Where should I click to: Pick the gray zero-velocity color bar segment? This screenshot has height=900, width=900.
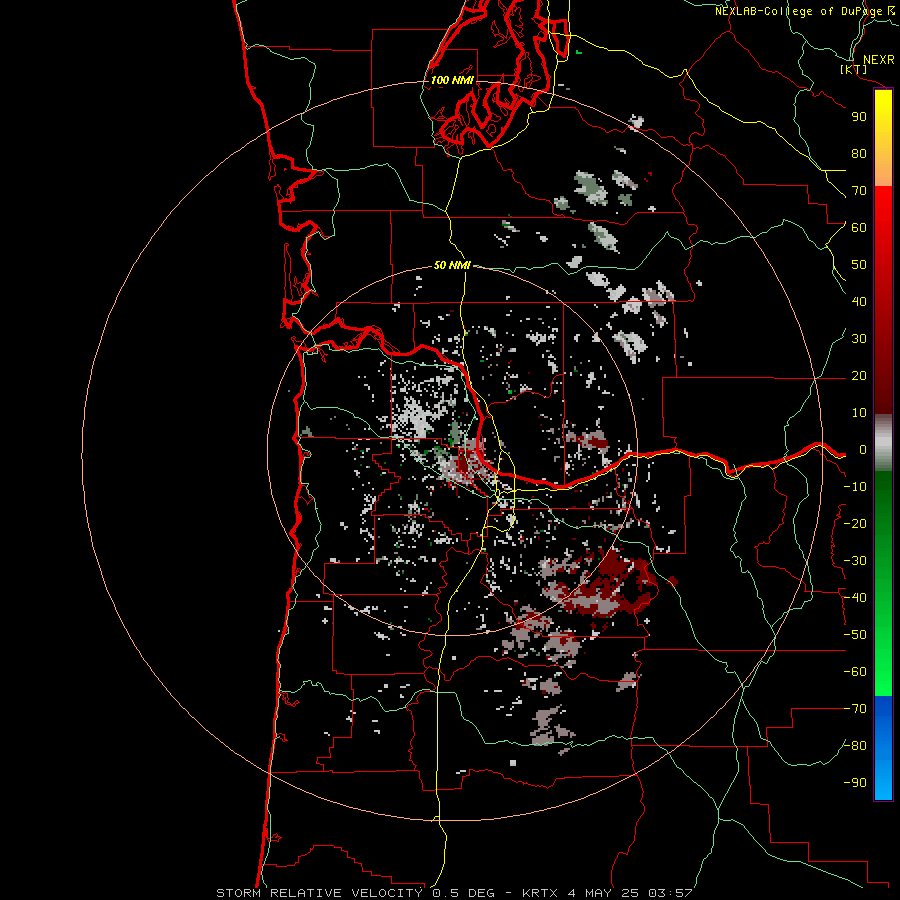coord(883,443)
